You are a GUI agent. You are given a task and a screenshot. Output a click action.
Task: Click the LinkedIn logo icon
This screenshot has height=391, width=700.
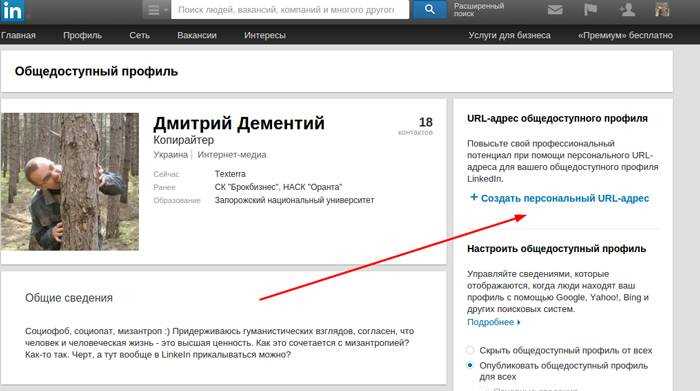tap(12, 10)
